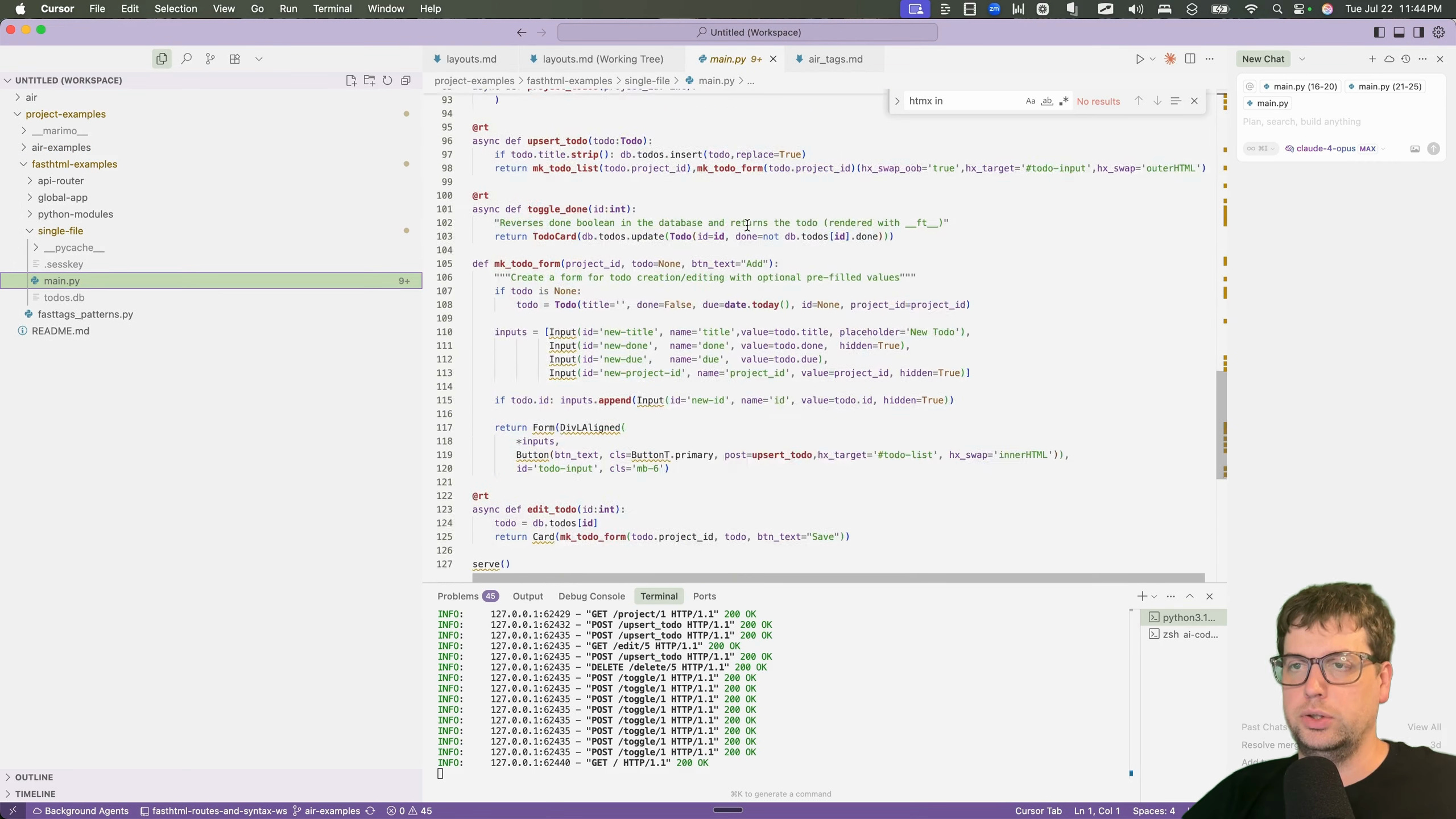Expand the OUTLINE section

[x=34, y=777]
